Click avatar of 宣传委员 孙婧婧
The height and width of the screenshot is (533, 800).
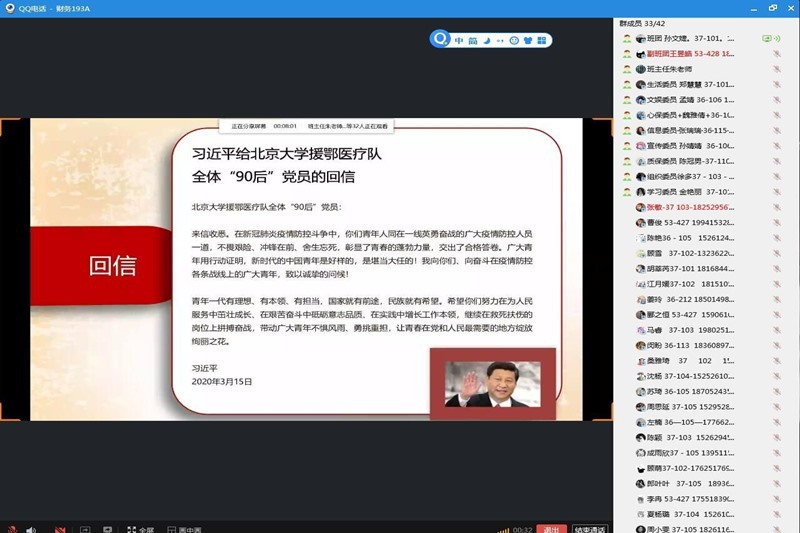(641, 146)
